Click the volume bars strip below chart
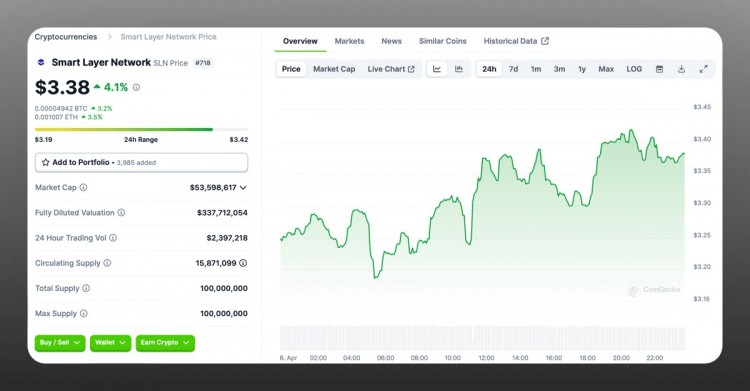Screen dimensions: 750x391 point(482,338)
